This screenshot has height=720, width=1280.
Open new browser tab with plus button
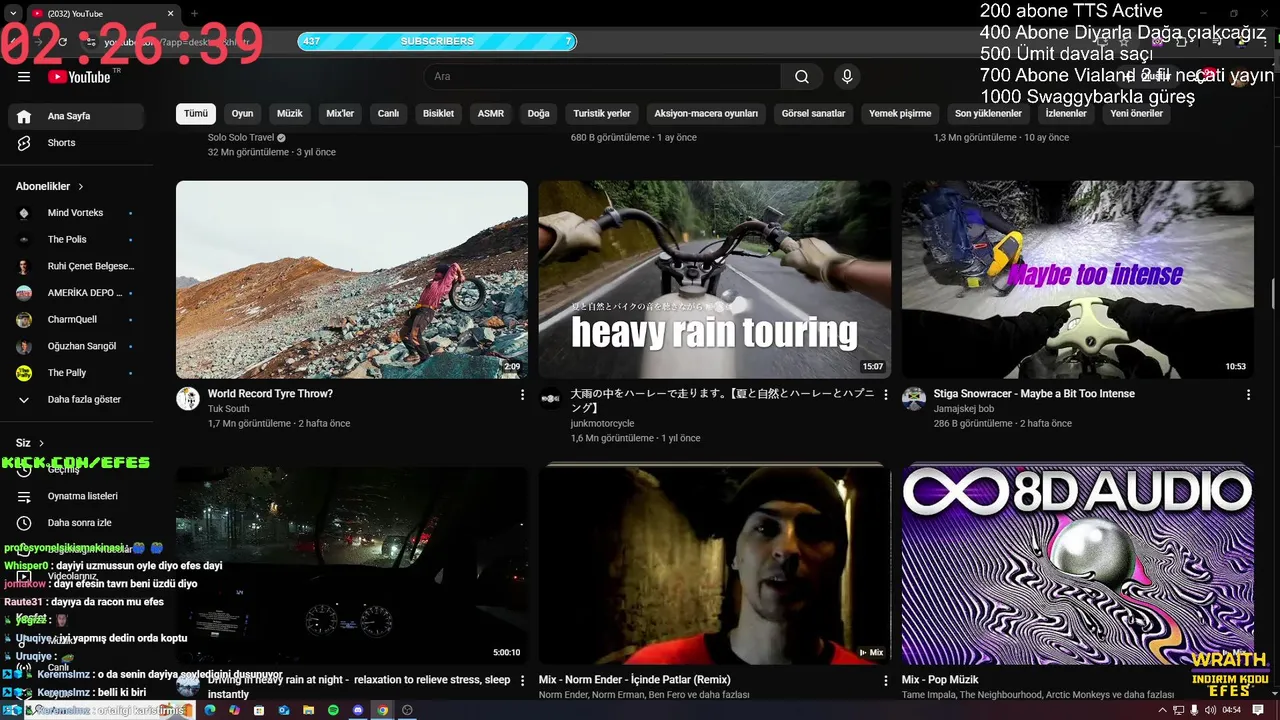pos(194,14)
